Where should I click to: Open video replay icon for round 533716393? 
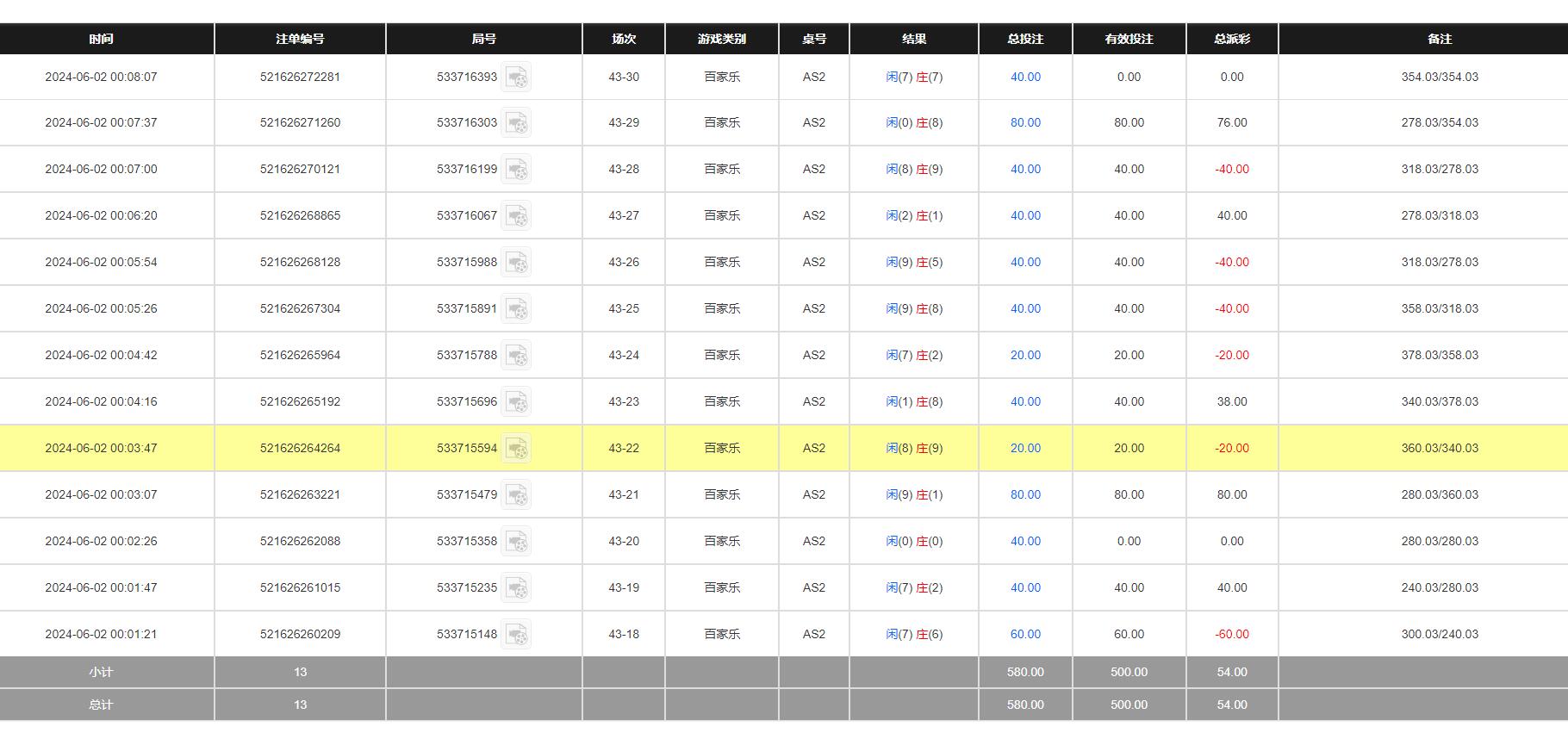coord(517,78)
